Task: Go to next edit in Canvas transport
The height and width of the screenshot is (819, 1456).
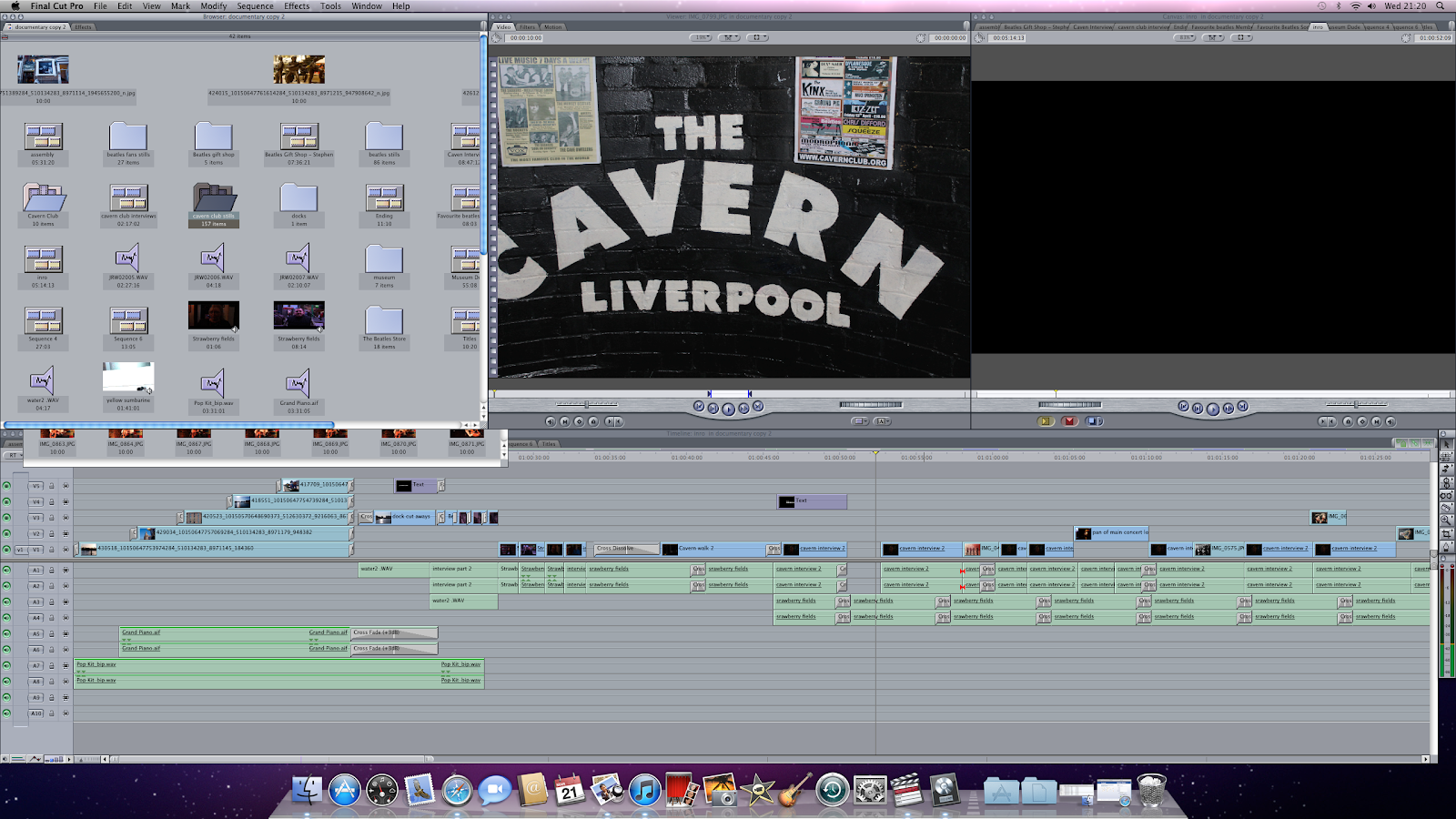Action: click(x=1242, y=407)
